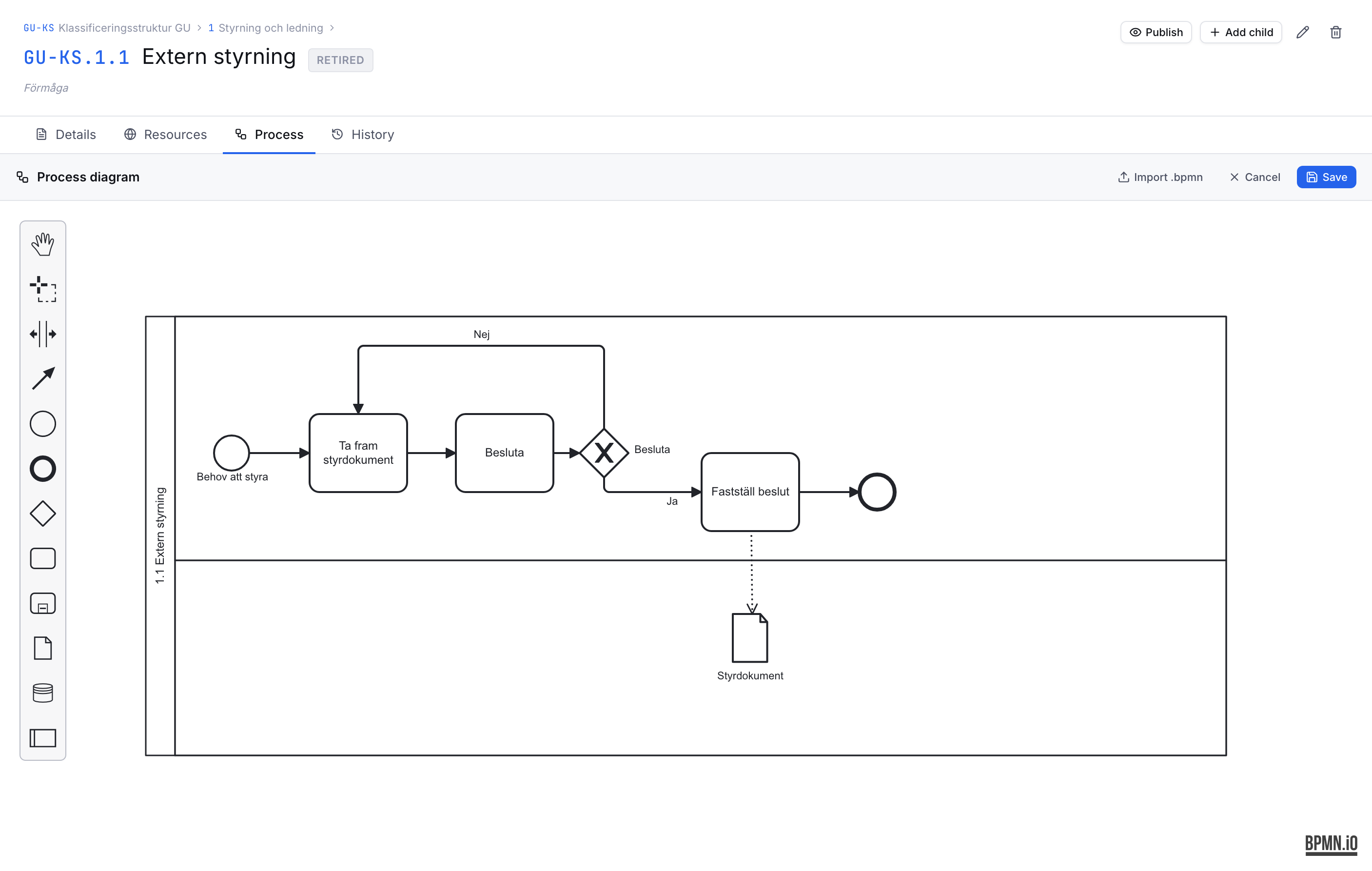Click the Publish button
Viewport: 1372px width, 871px height.
click(x=1156, y=33)
